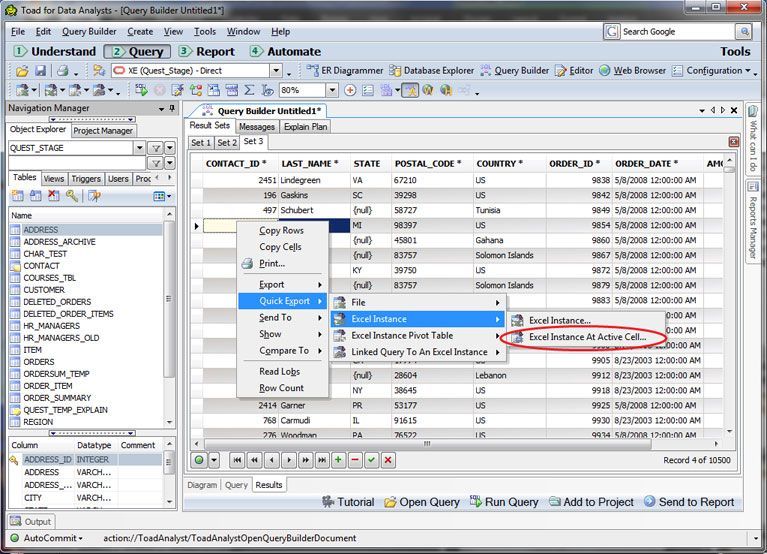
Task: Click the green plus add record button
Action: 338,460
